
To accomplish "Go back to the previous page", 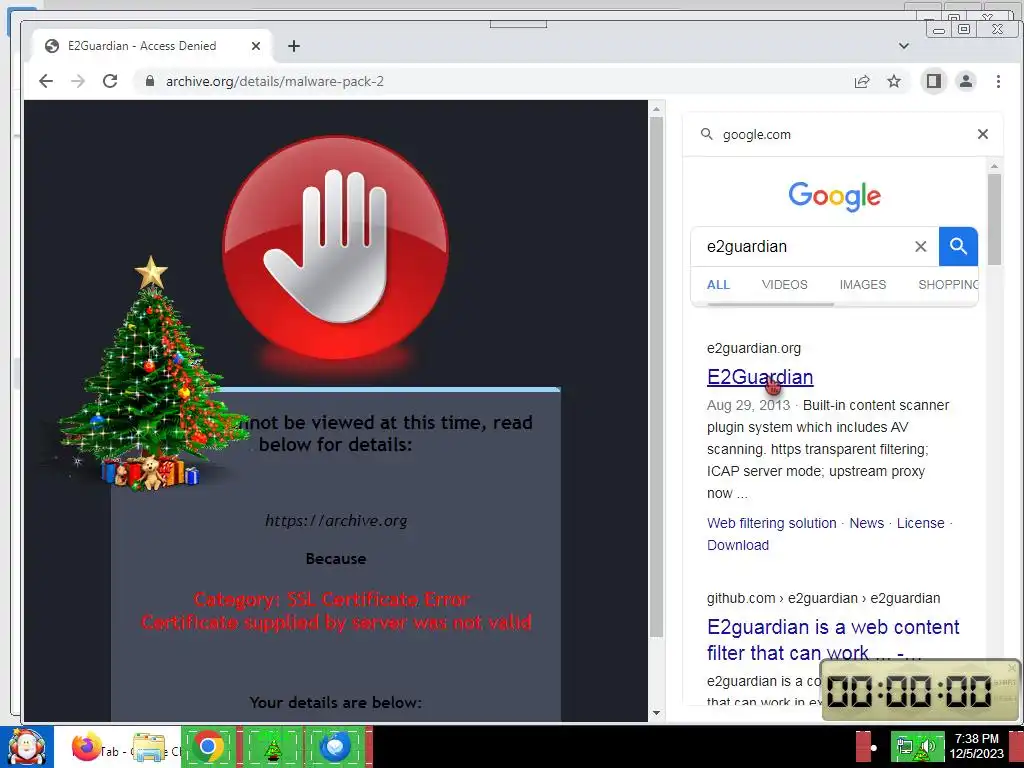I will 46,81.
